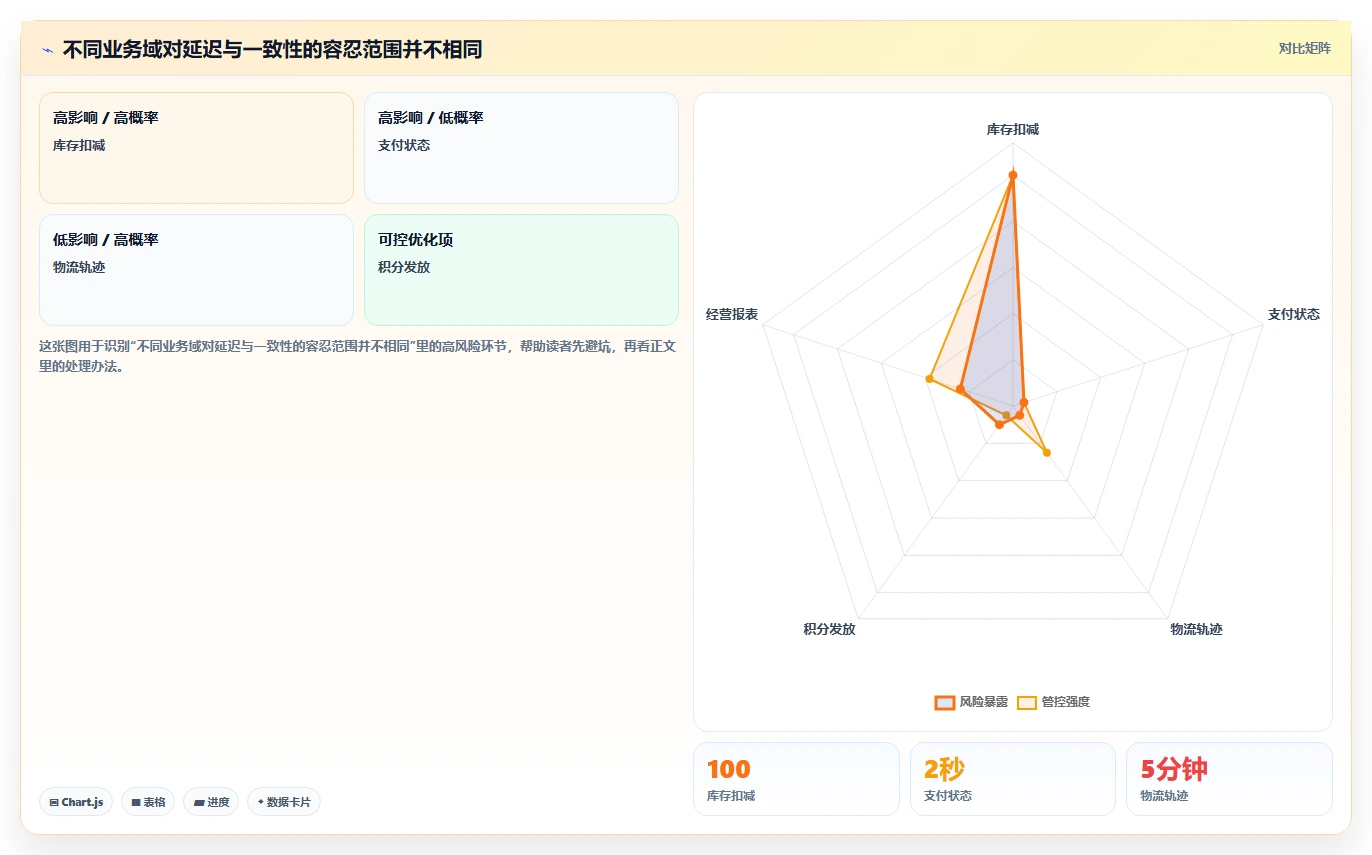The width and height of the screenshot is (1372, 855).
Task: Click the 表格 tag chip
Action: tap(148, 802)
